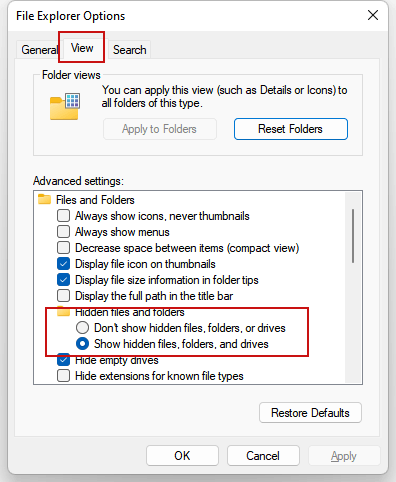Screen dimensions: 396x482
Task: Uncheck Hide empty drives
Action: (x=63, y=360)
